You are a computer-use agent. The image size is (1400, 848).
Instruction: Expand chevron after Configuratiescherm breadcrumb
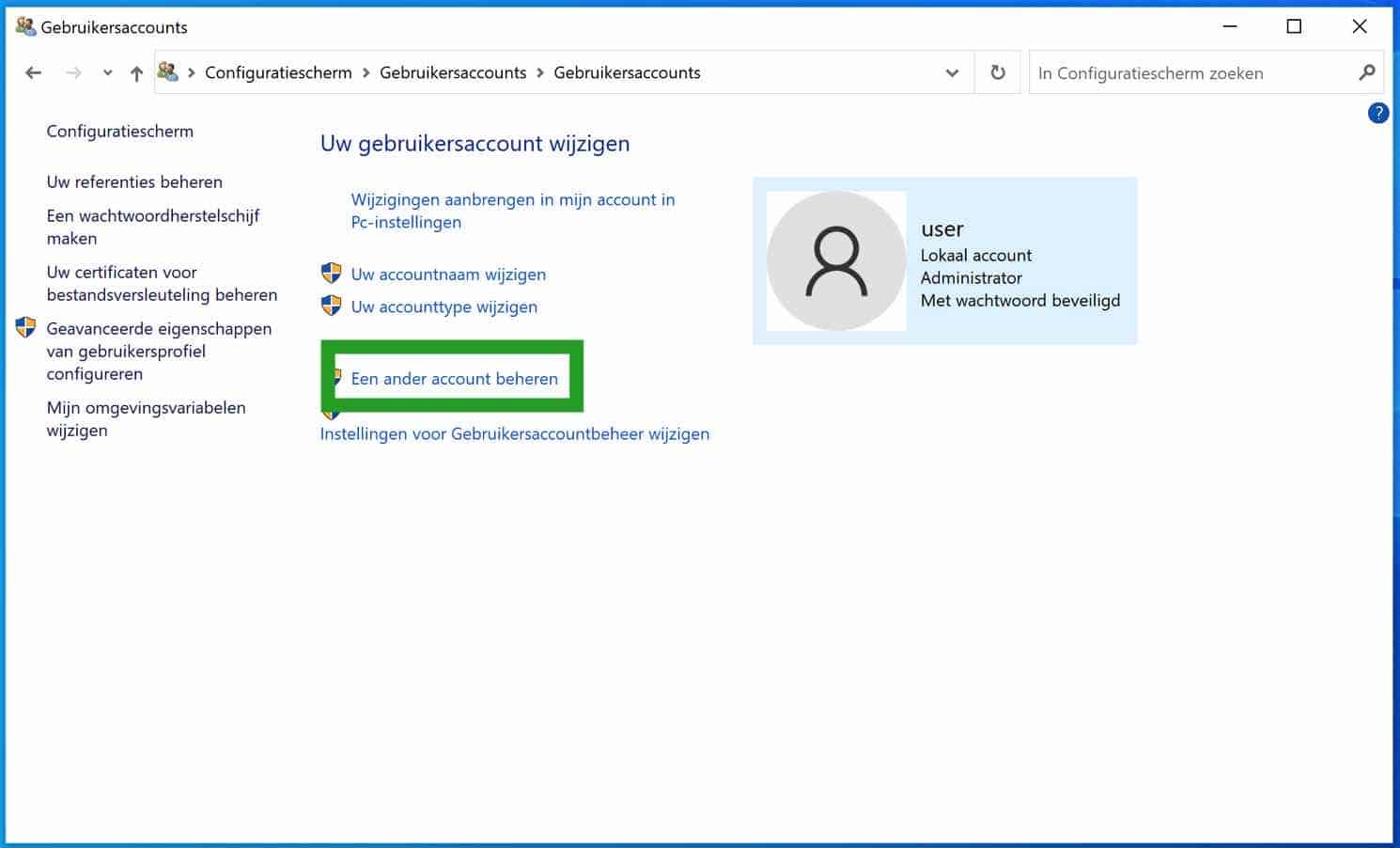(366, 73)
